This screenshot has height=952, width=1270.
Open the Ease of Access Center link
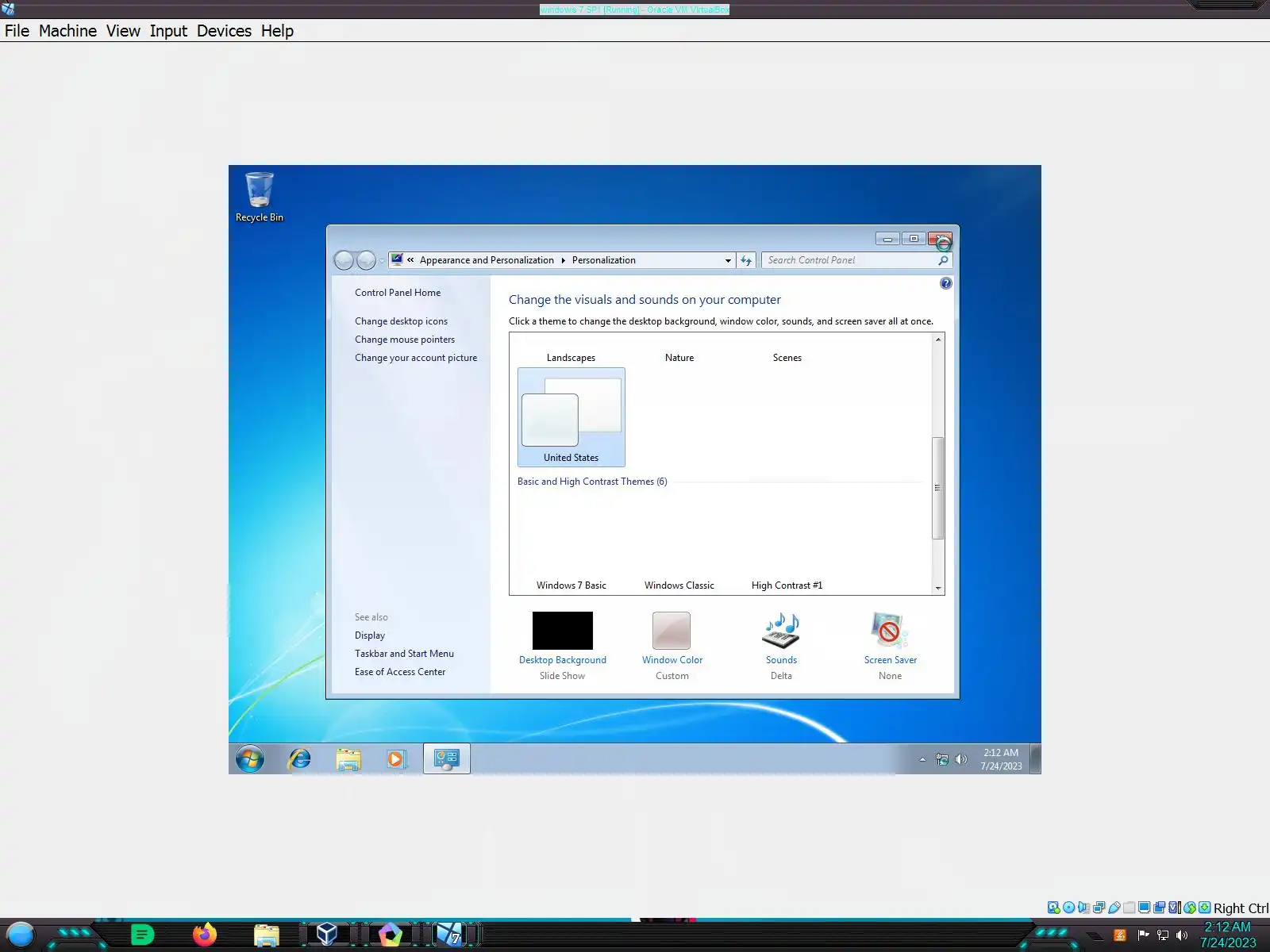(x=400, y=672)
